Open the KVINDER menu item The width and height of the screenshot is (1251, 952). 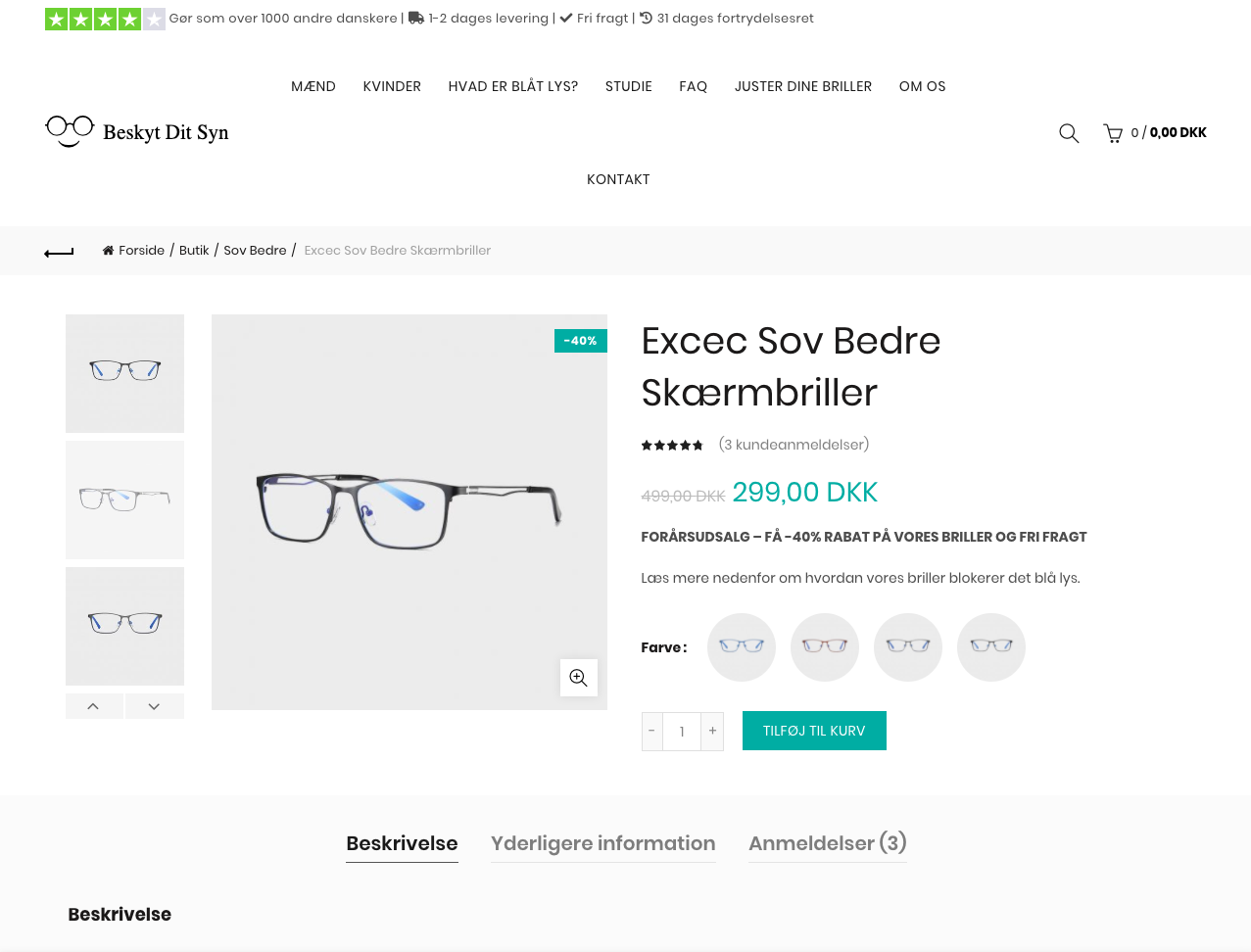[x=392, y=86]
